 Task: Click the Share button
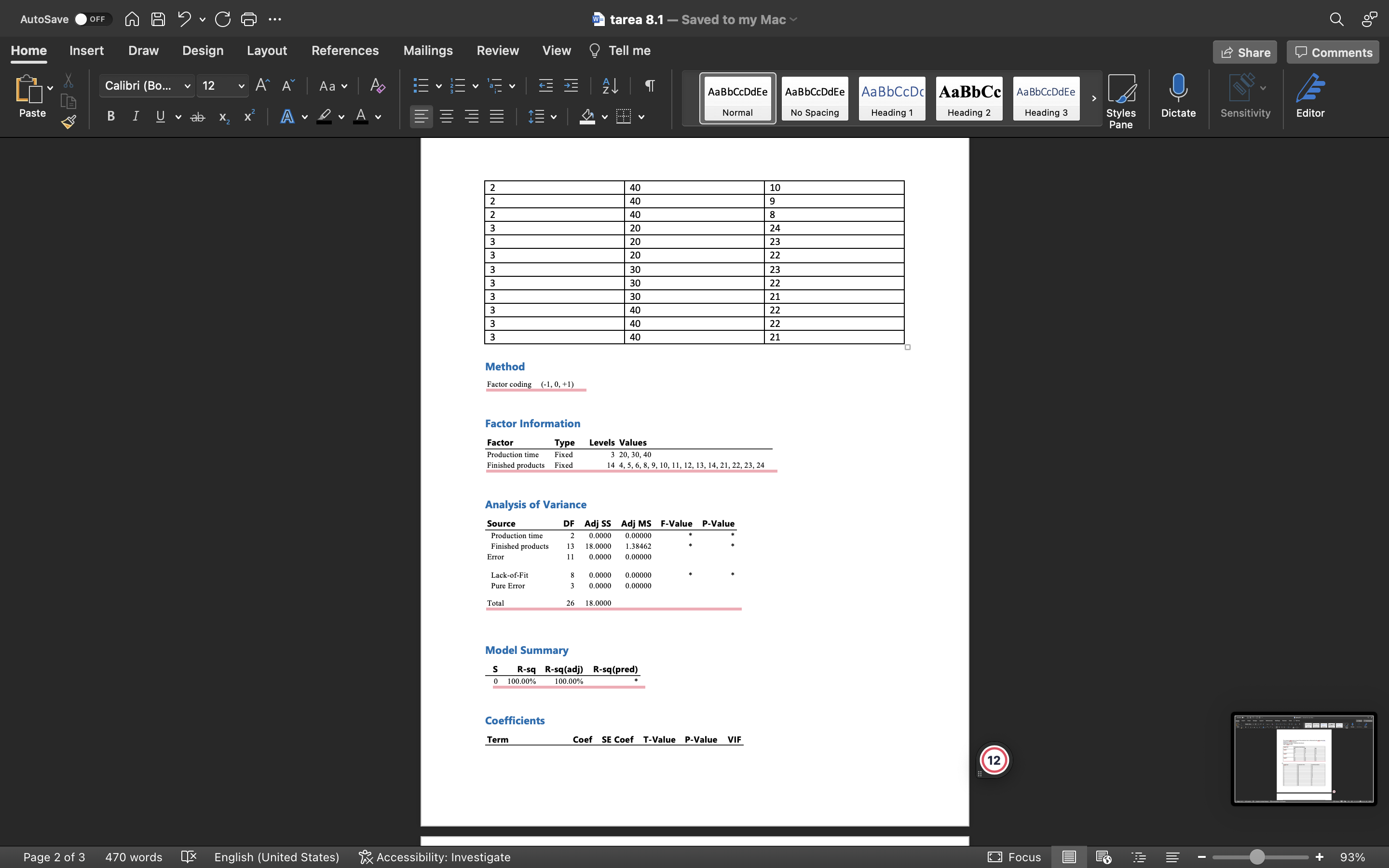point(1245,52)
